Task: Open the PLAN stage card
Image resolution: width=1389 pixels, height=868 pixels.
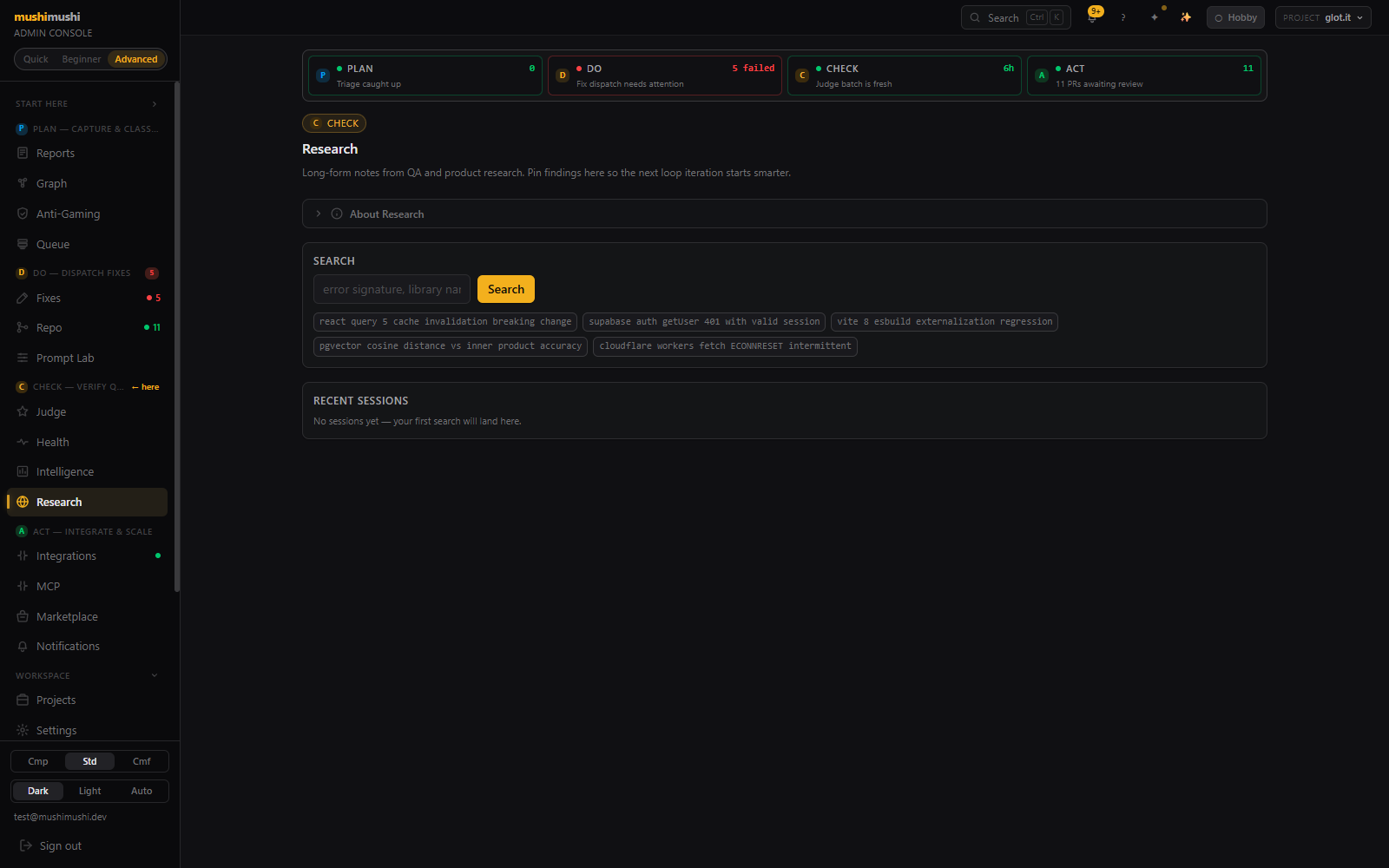Action: [425, 76]
